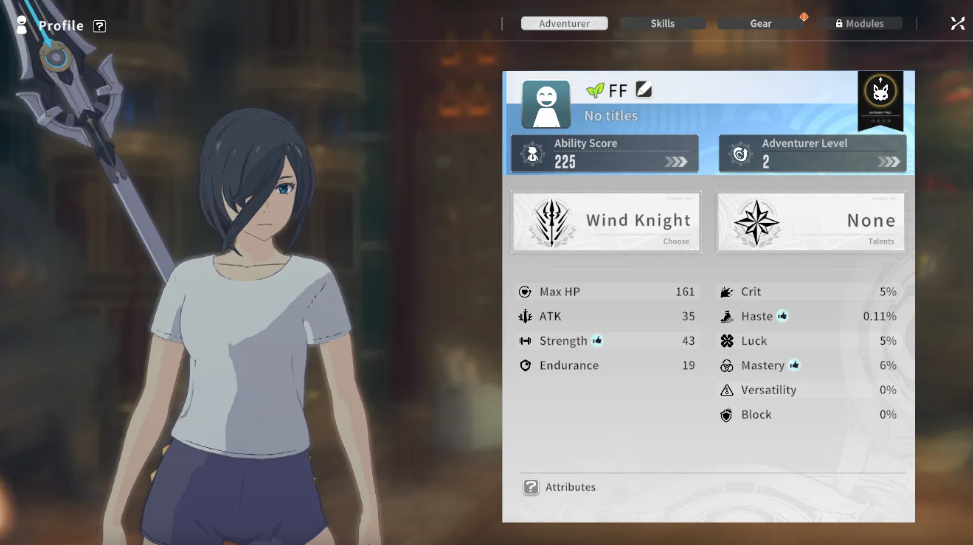Viewport: 973px width, 545px height.
Task: Click the Profile title text
Action: pyautogui.click(x=61, y=26)
